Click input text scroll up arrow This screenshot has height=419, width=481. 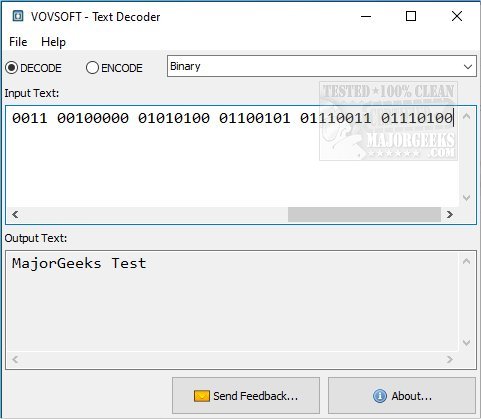tap(467, 116)
